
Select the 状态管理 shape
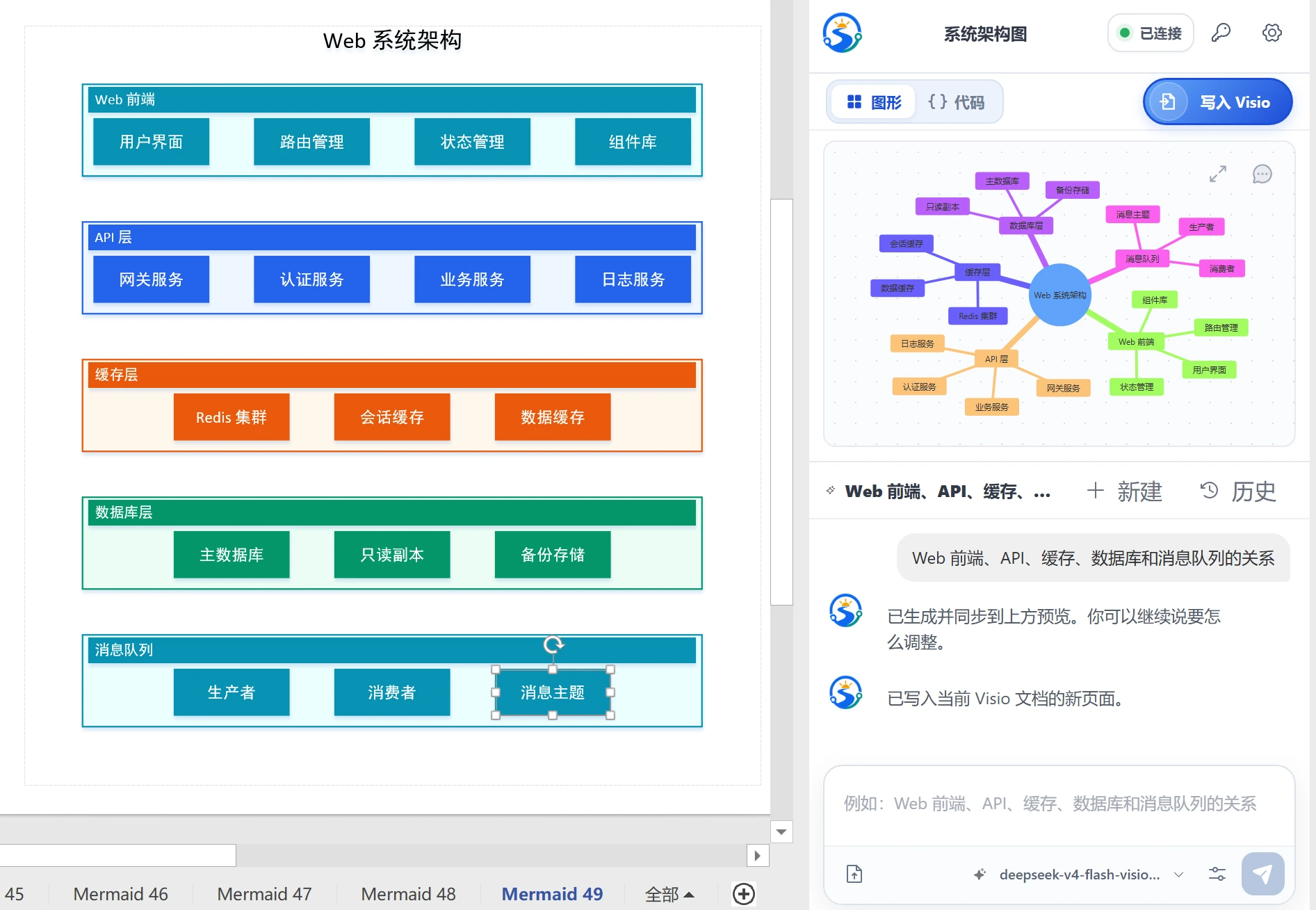click(x=472, y=142)
